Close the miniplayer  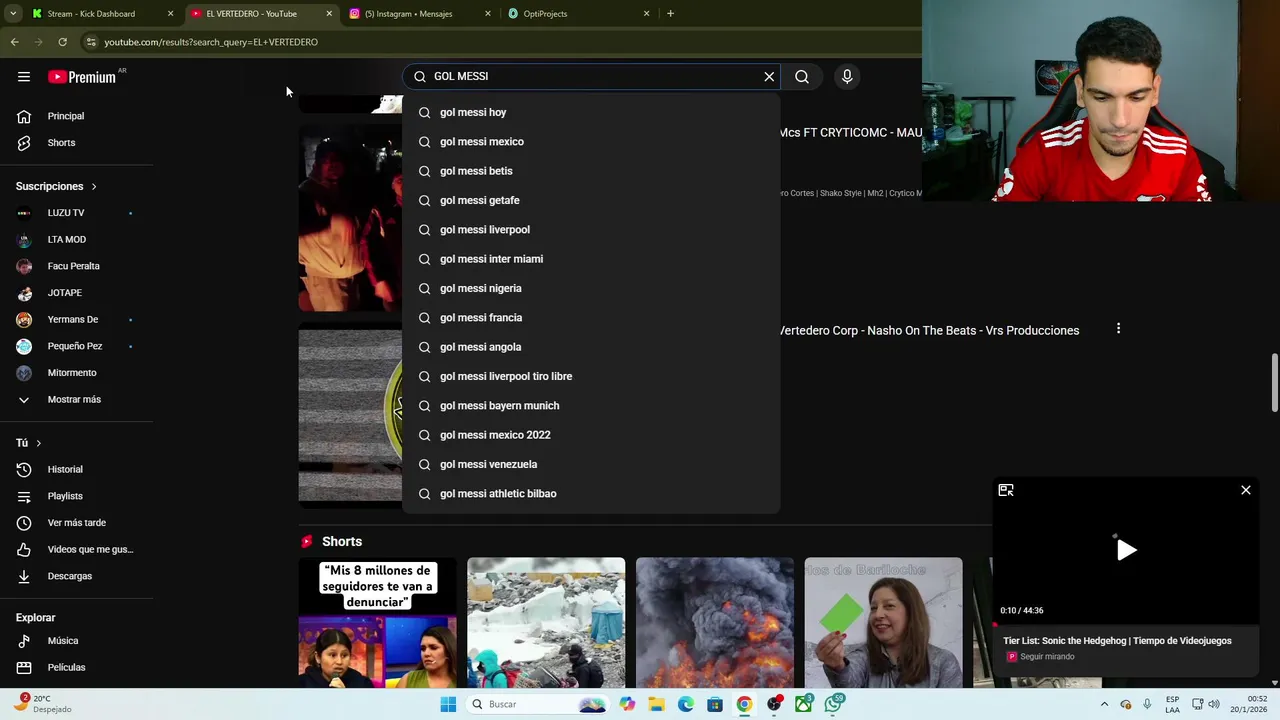click(1246, 490)
